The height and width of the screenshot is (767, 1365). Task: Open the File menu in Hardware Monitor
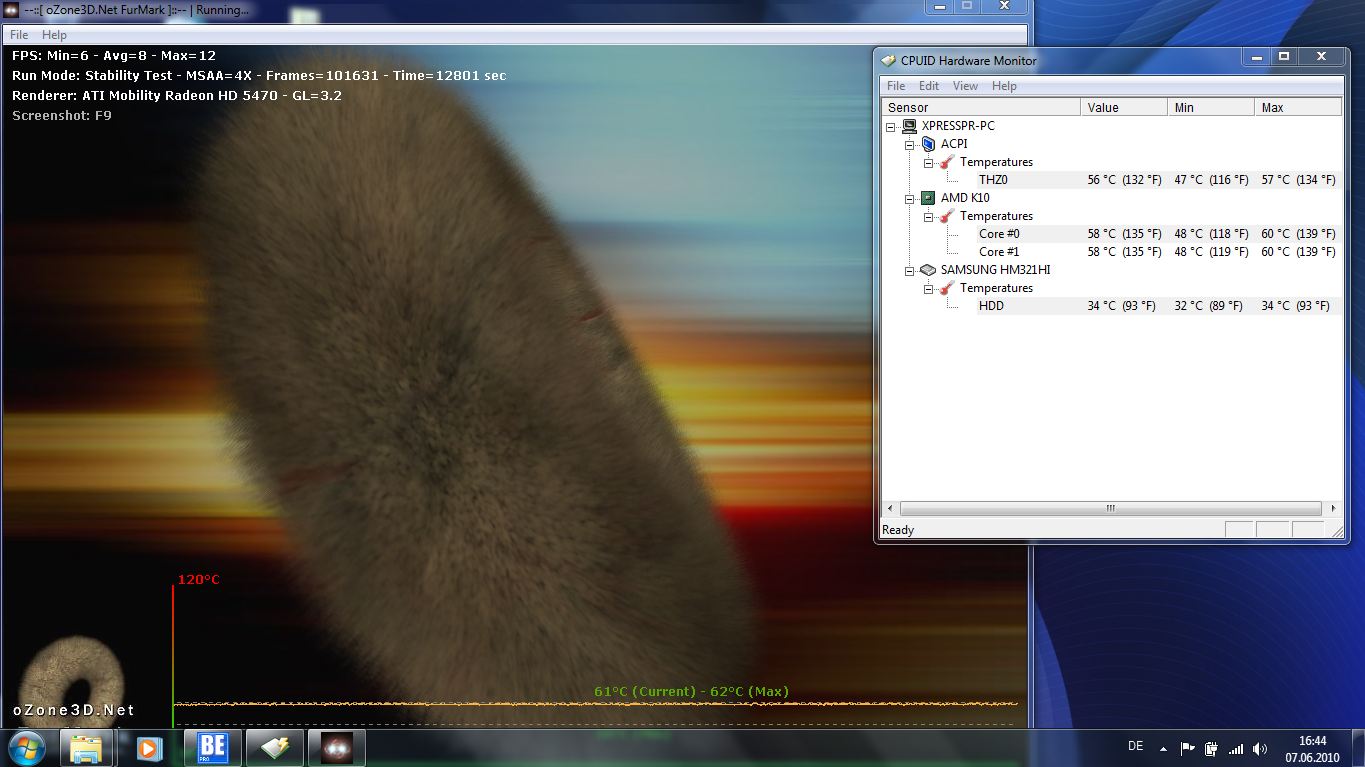click(896, 86)
